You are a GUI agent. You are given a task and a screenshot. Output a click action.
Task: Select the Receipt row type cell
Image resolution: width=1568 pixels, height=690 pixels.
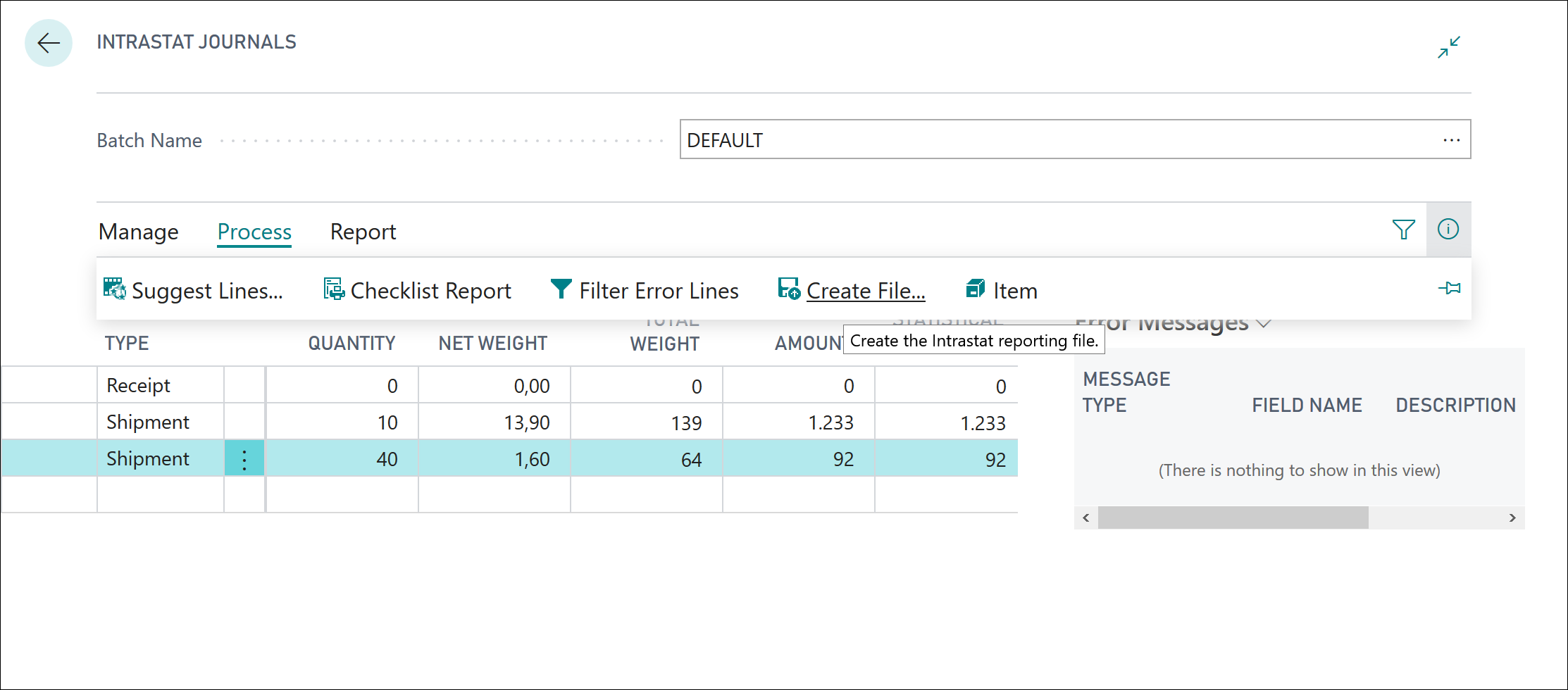click(161, 385)
